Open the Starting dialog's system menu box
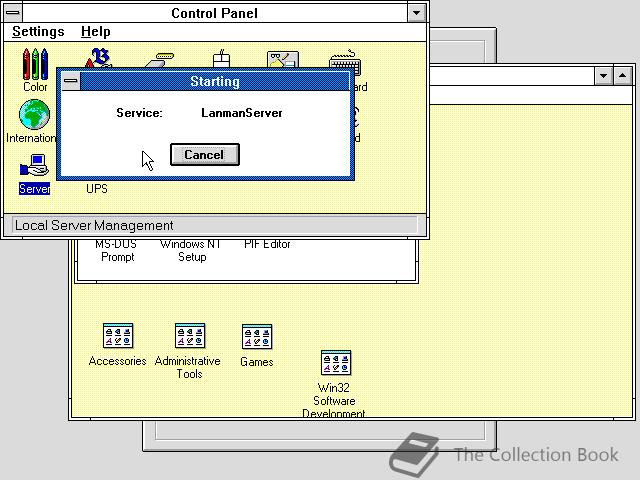The width and height of the screenshot is (640, 480). click(71, 81)
